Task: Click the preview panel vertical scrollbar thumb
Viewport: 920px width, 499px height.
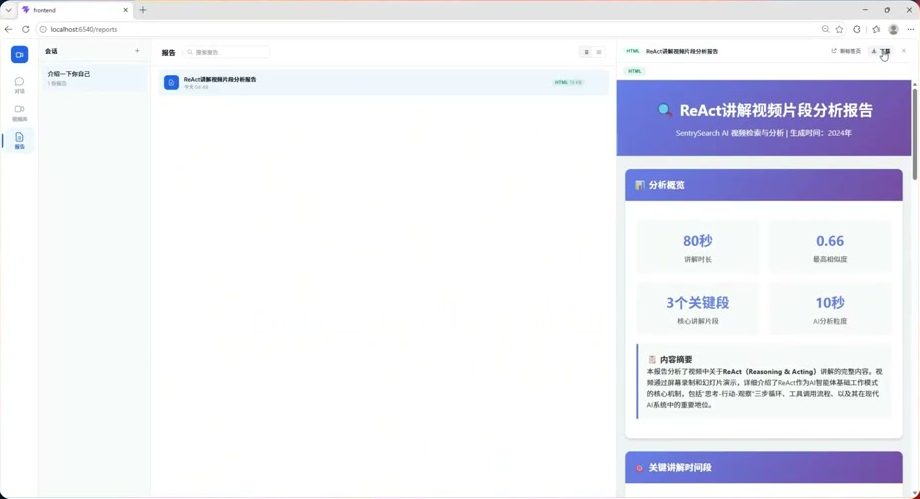Action: point(915,134)
